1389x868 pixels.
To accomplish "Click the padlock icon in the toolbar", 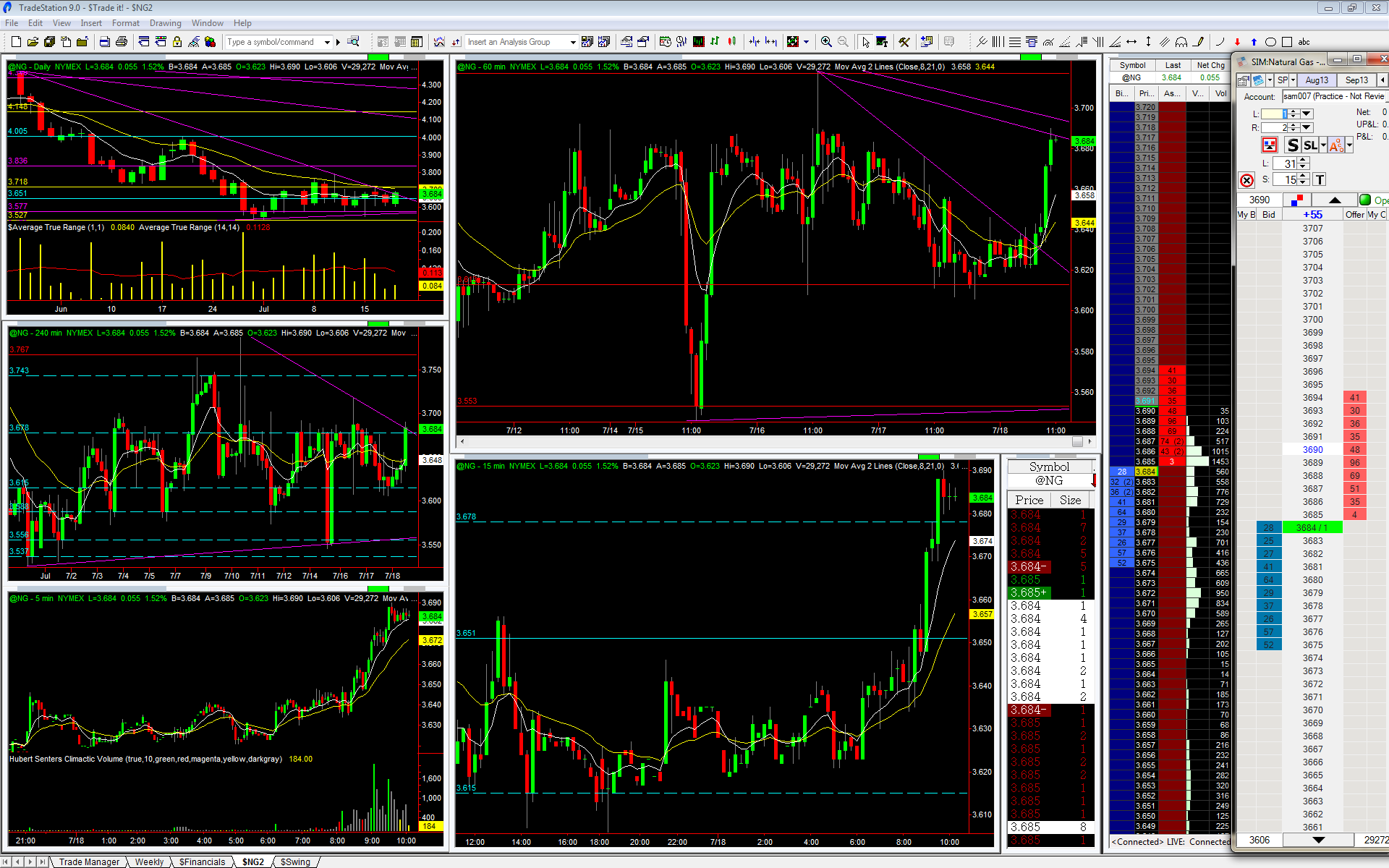I will (177, 42).
